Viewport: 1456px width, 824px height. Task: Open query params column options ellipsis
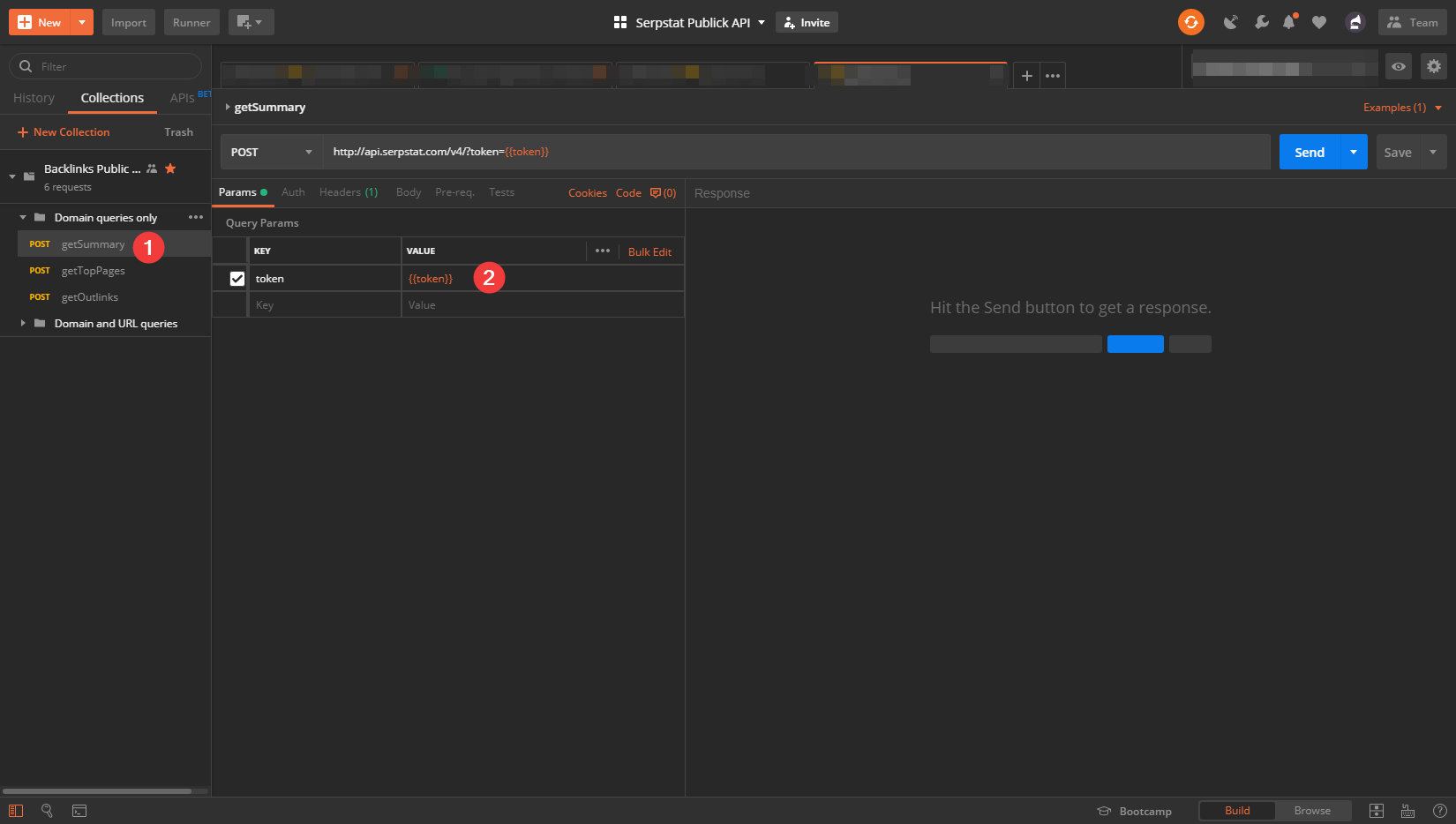[x=603, y=251]
